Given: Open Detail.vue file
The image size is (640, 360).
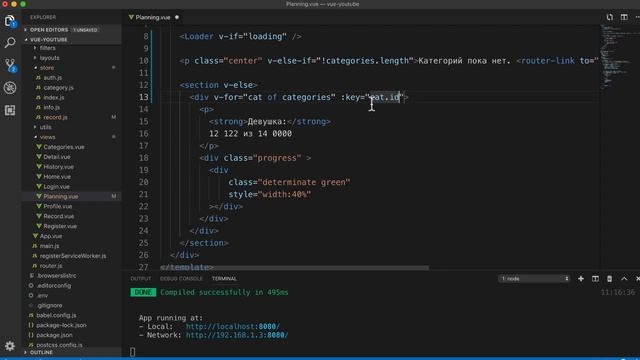Looking at the screenshot, I should coord(57,157).
